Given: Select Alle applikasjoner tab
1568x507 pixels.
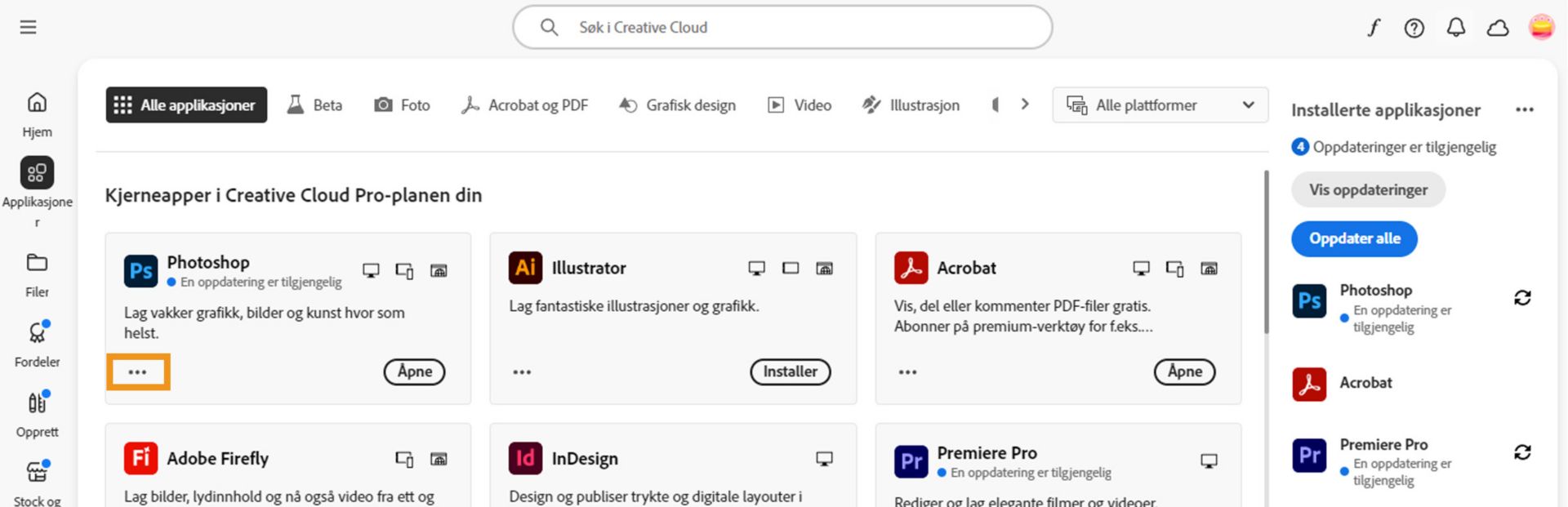Looking at the screenshot, I should [186, 105].
